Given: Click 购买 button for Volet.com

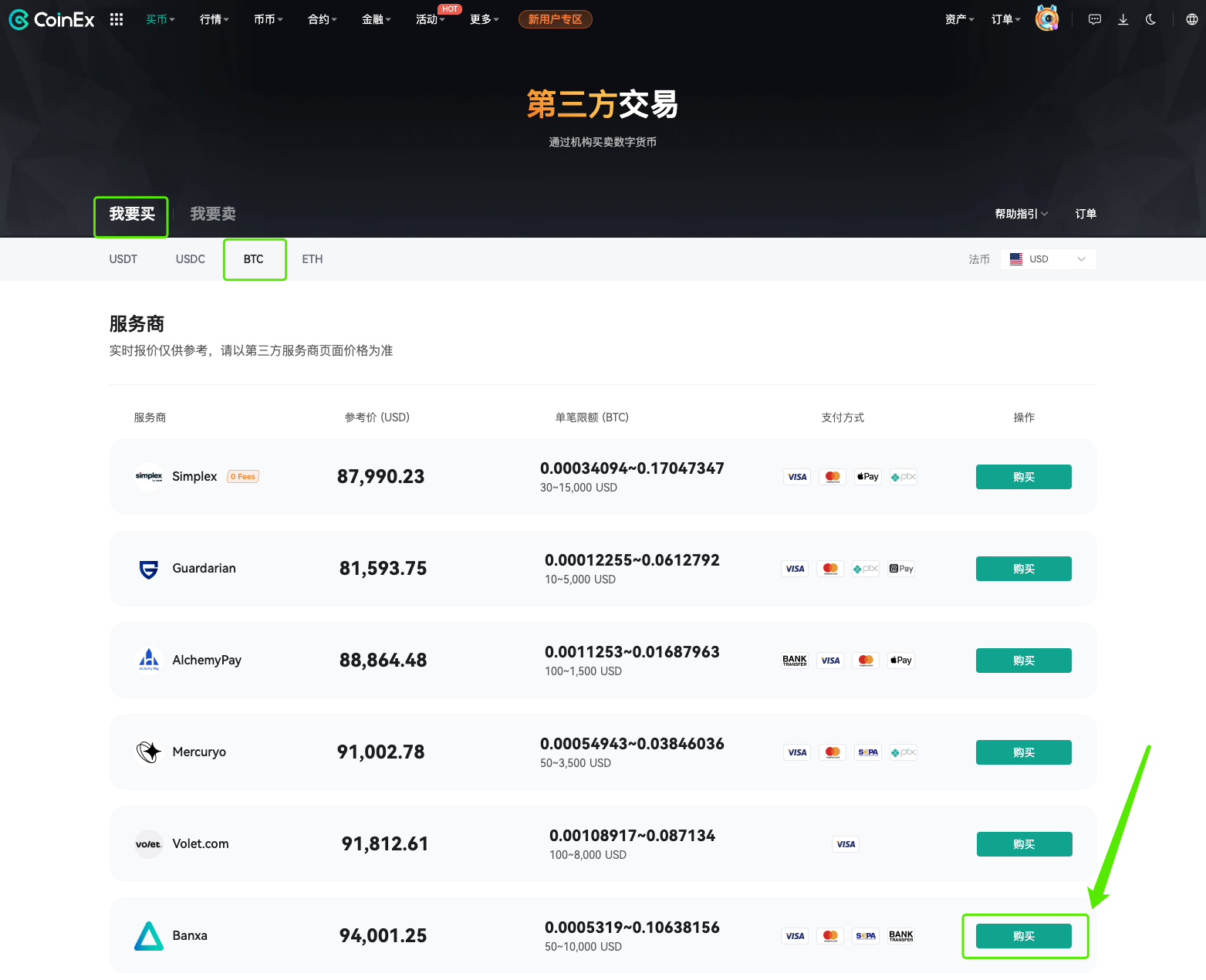Looking at the screenshot, I should [x=1025, y=844].
